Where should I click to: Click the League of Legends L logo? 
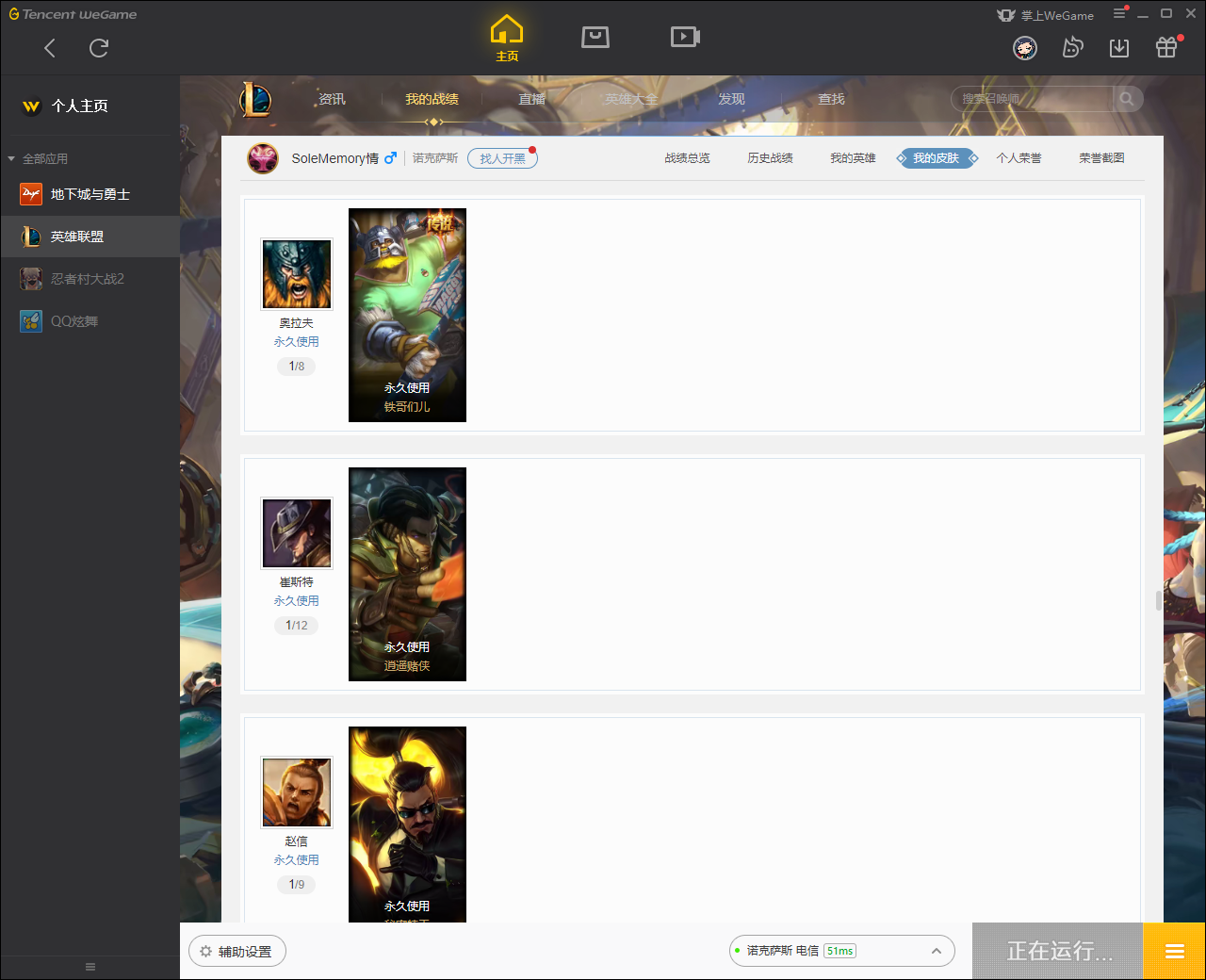(x=255, y=99)
